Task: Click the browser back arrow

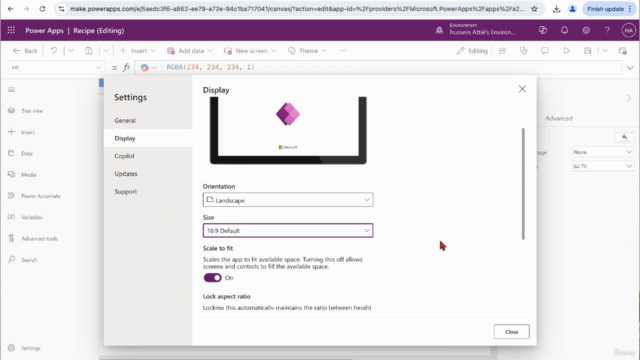Action: 11,9
